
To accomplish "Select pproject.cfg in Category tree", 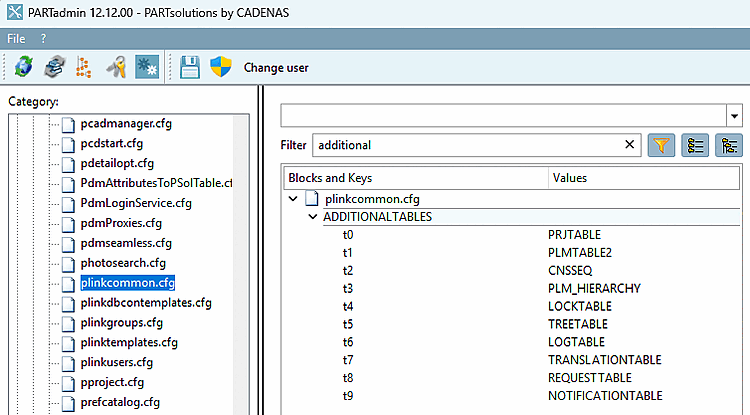I will click(112, 382).
